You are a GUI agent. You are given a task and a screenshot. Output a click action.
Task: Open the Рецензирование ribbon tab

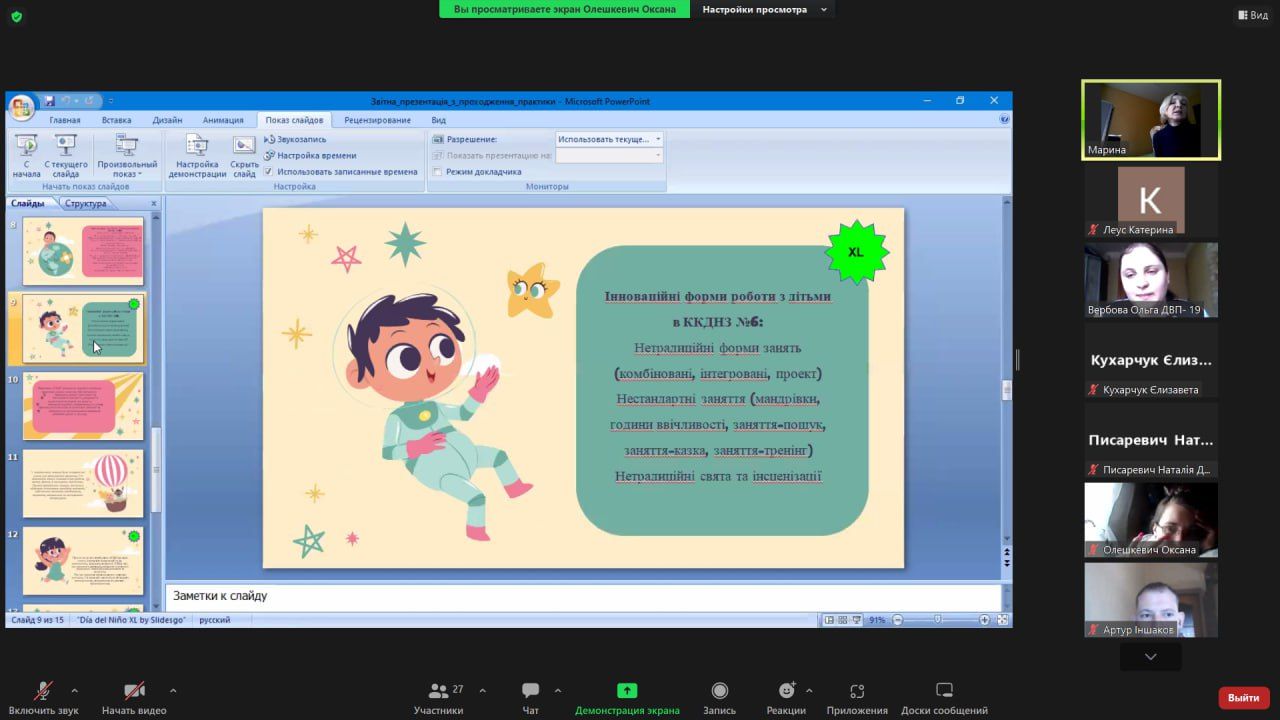pyautogui.click(x=377, y=120)
